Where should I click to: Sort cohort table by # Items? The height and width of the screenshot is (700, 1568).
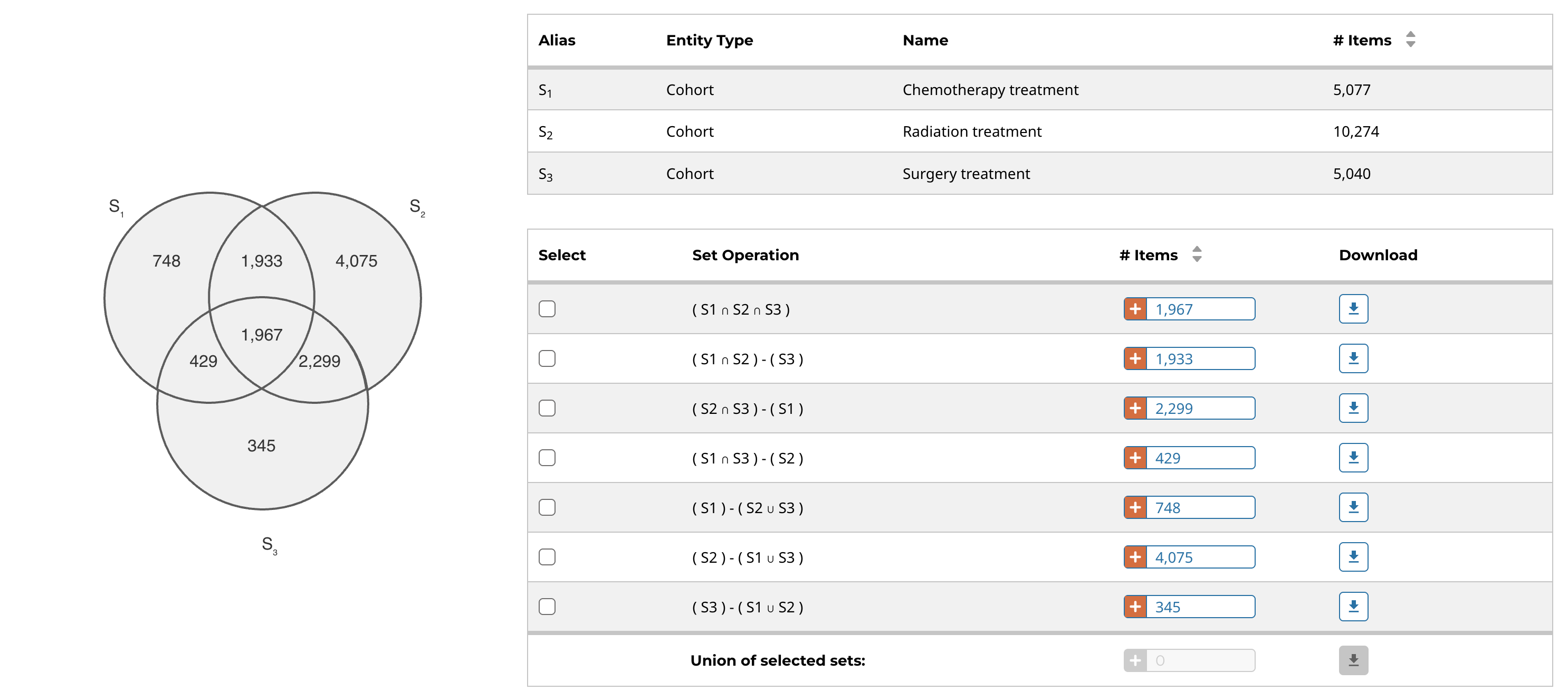tap(1410, 40)
